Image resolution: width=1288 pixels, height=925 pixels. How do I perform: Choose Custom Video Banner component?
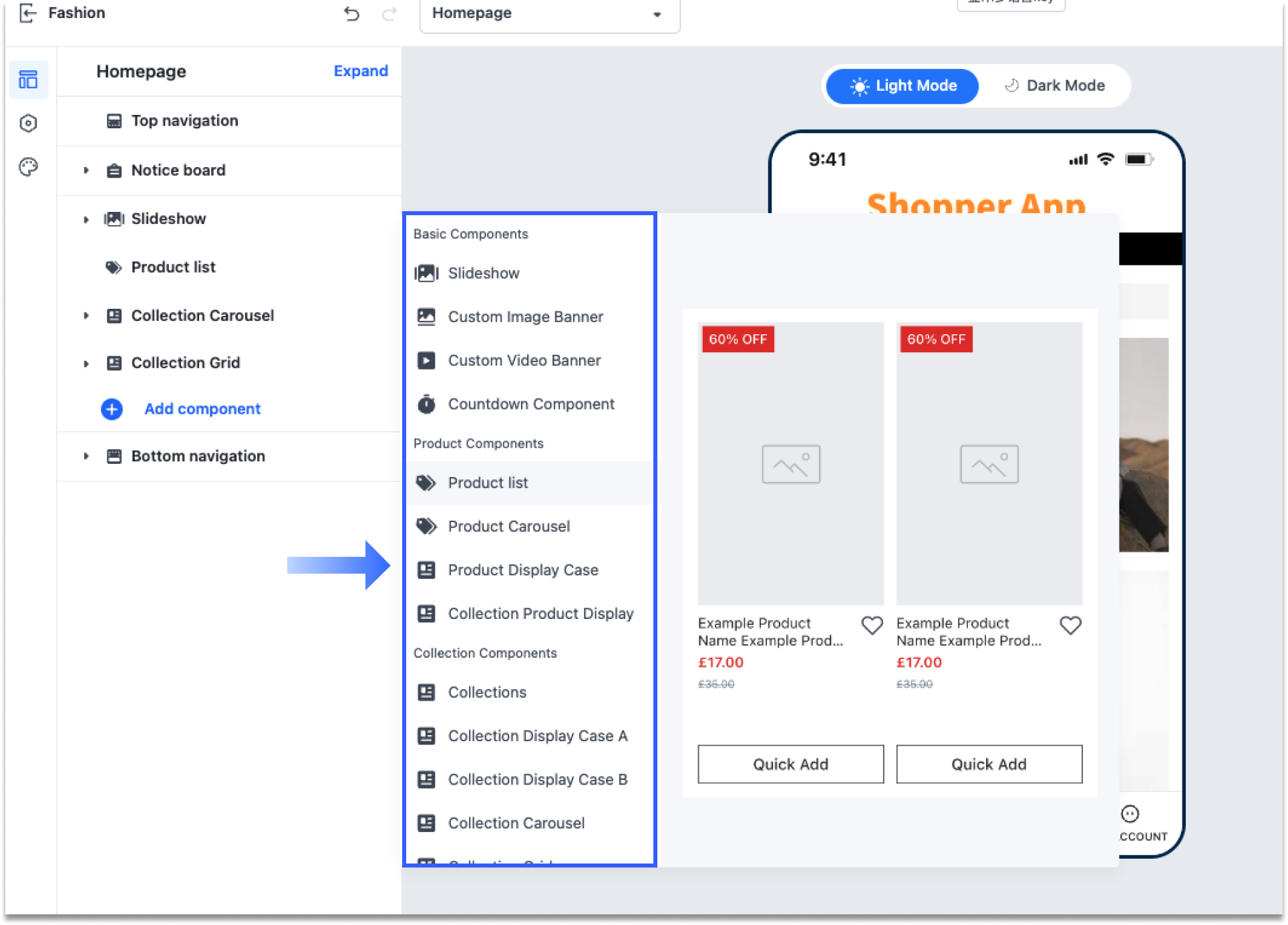coord(529,360)
